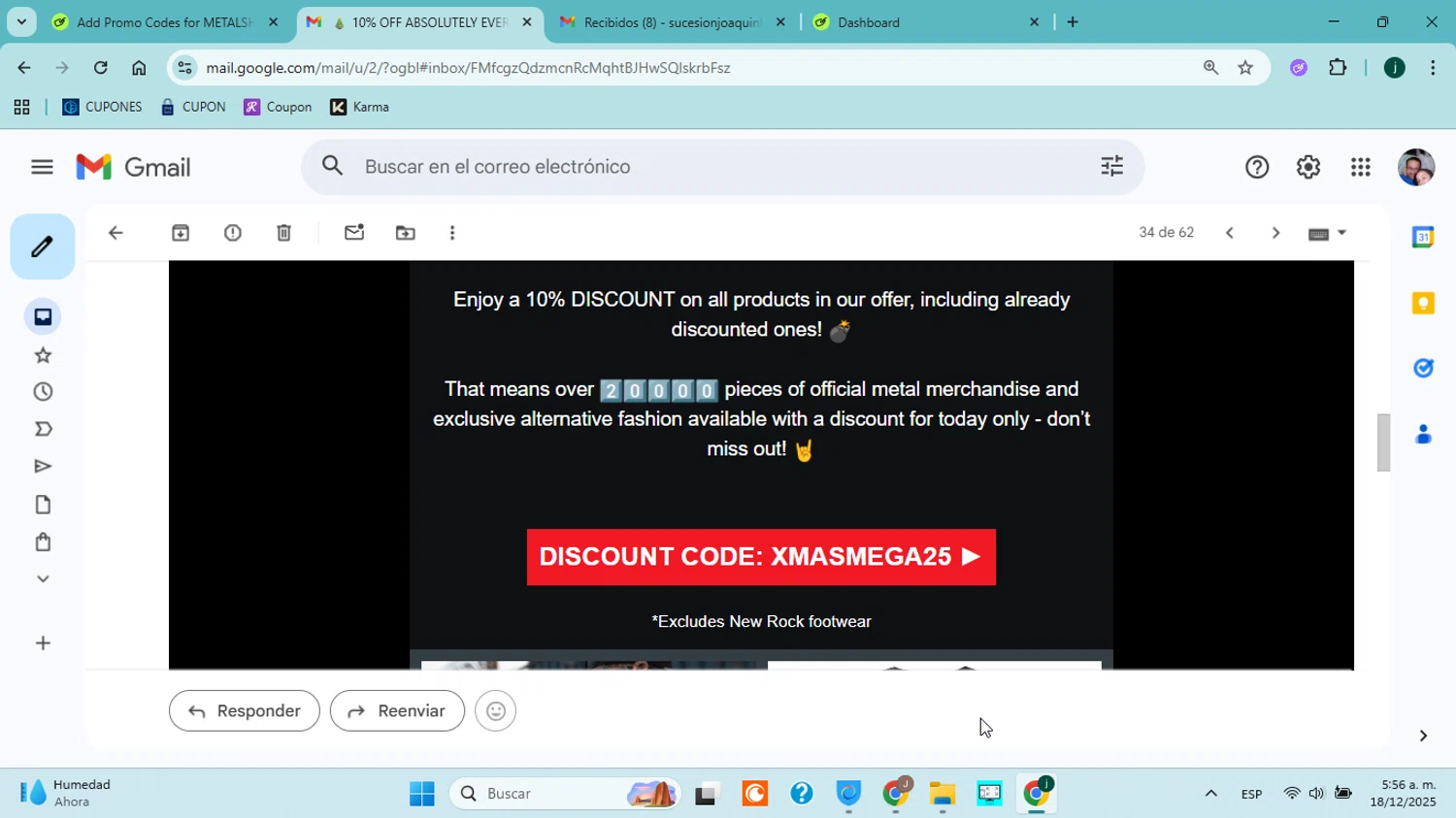Image resolution: width=1456 pixels, height=818 pixels.
Task: Click the Reenviar button
Action: 397,711
